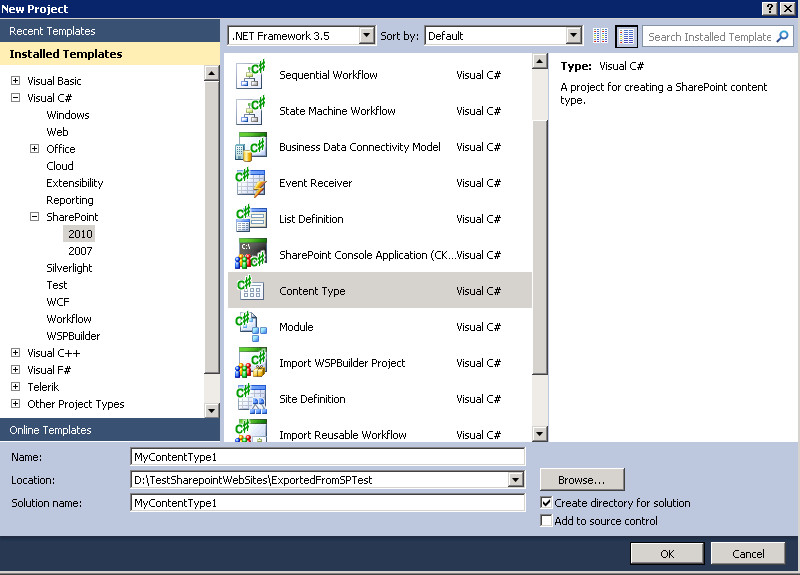
Task: Select the Silverlight category
Action: (69, 268)
